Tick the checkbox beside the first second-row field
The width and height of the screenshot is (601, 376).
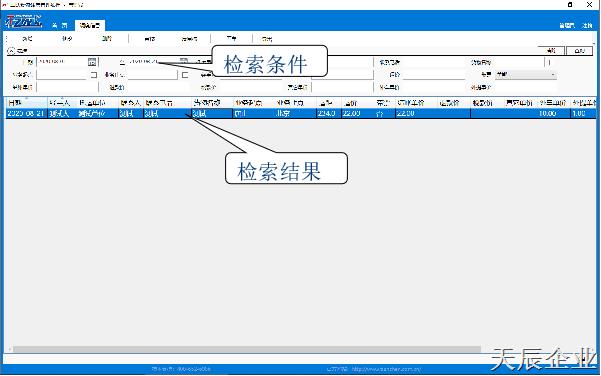click(x=94, y=75)
